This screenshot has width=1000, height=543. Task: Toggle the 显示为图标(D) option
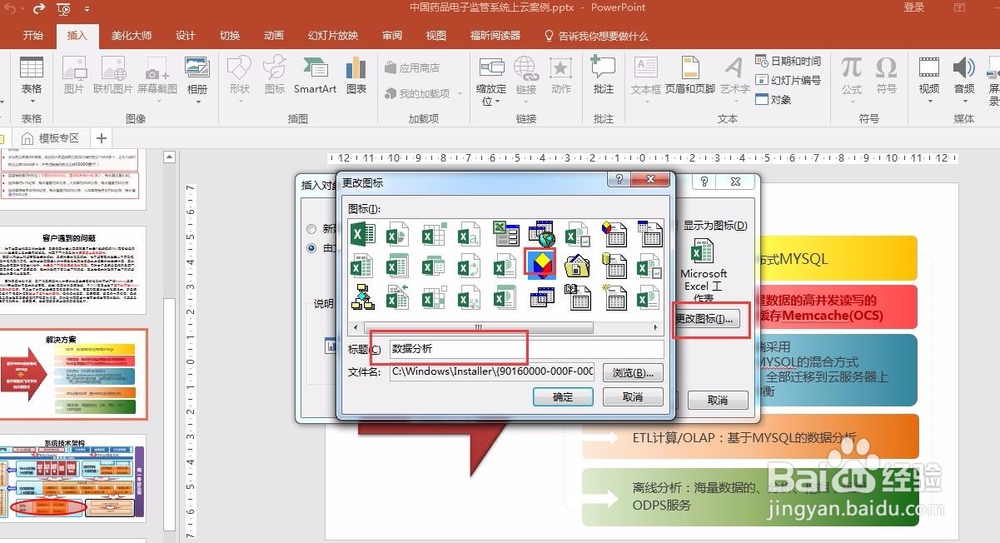pos(714,225)
